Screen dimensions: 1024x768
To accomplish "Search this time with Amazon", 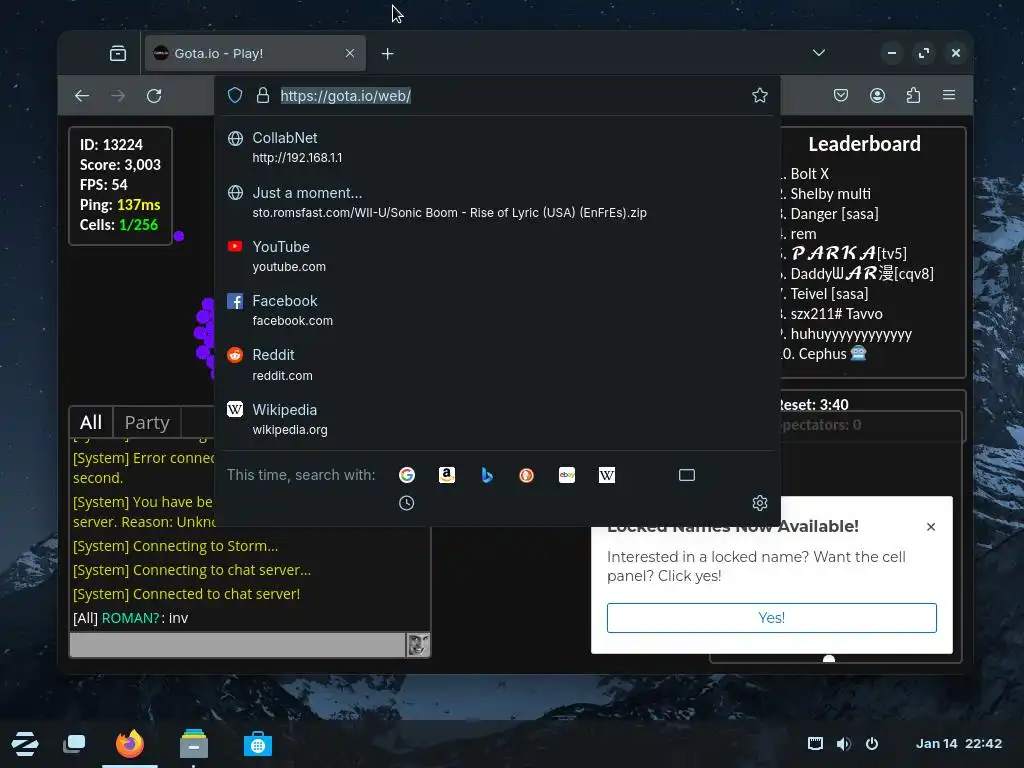I will (447, 475).
